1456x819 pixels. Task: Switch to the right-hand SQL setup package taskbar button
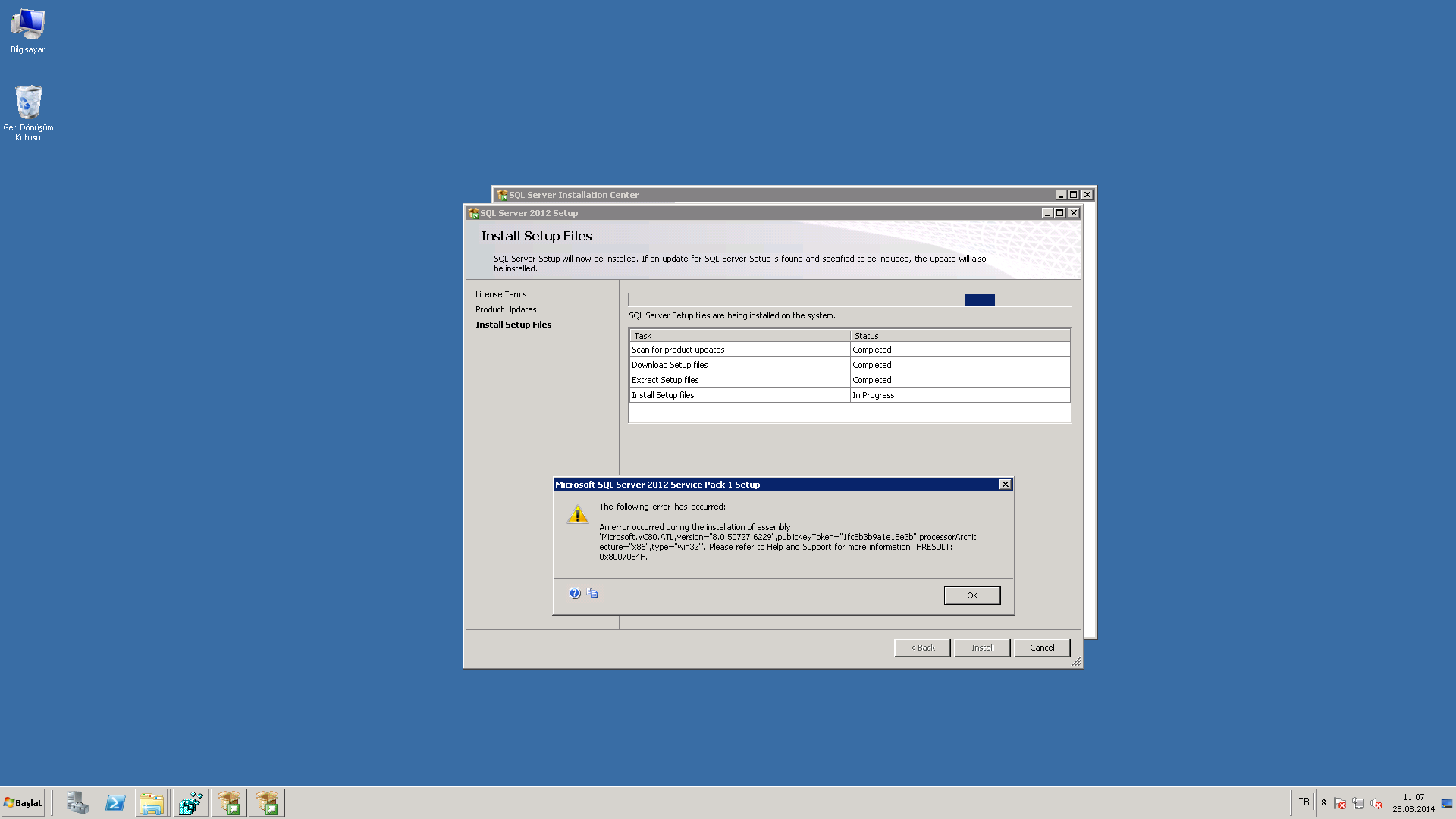click(x=267, y=803)
